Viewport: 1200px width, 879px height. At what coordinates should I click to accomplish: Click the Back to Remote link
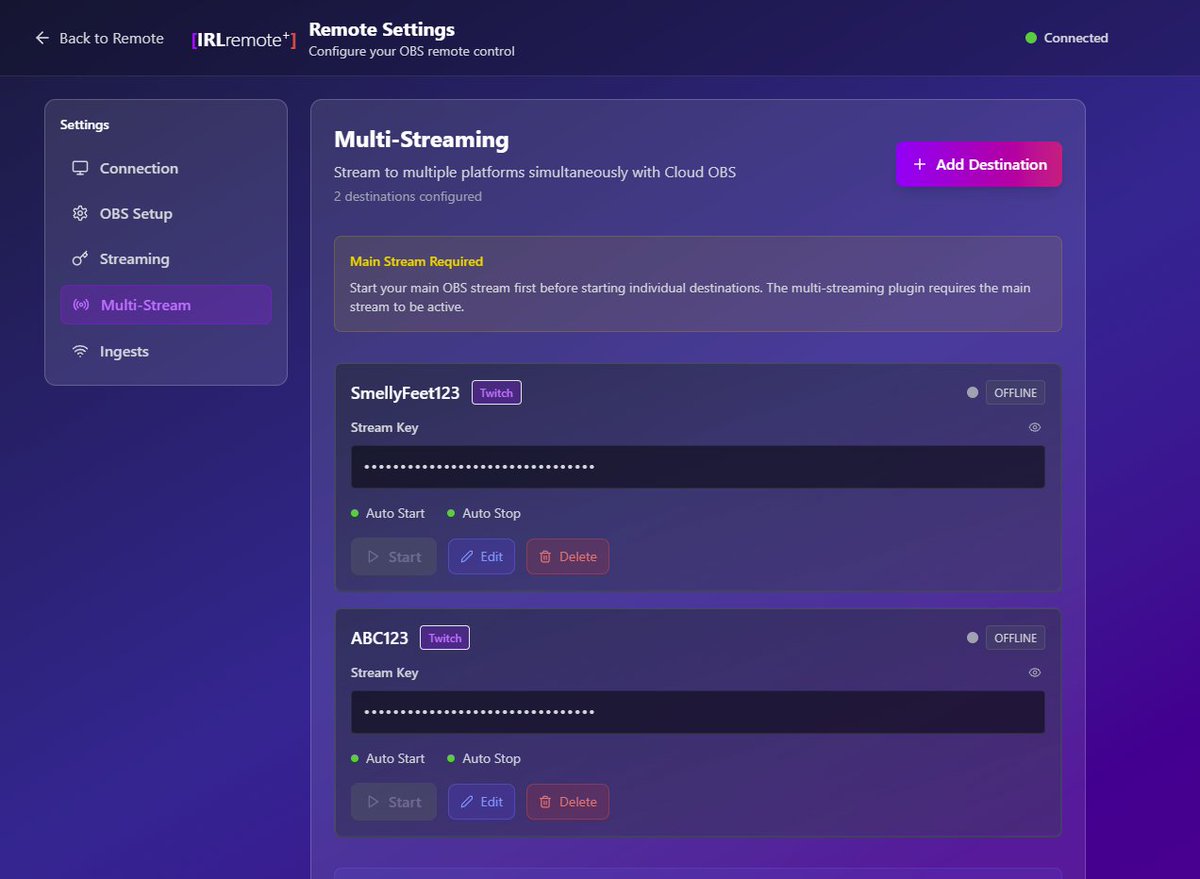pyautogui.click(x=99, y=38)
